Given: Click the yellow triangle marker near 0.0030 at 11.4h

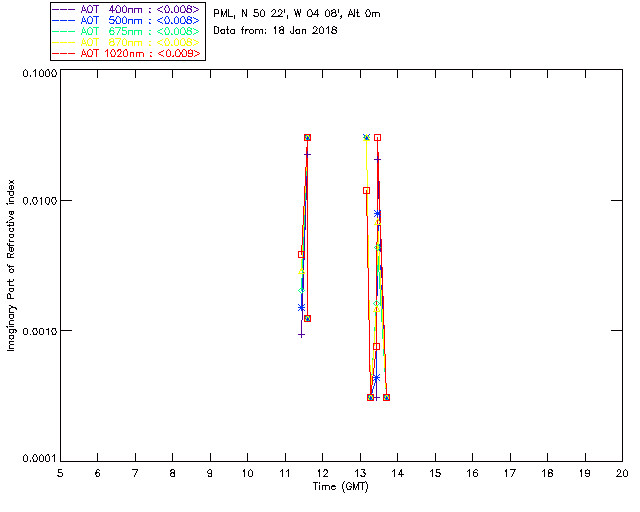Looking at the screenshot, I should [301, 271].
